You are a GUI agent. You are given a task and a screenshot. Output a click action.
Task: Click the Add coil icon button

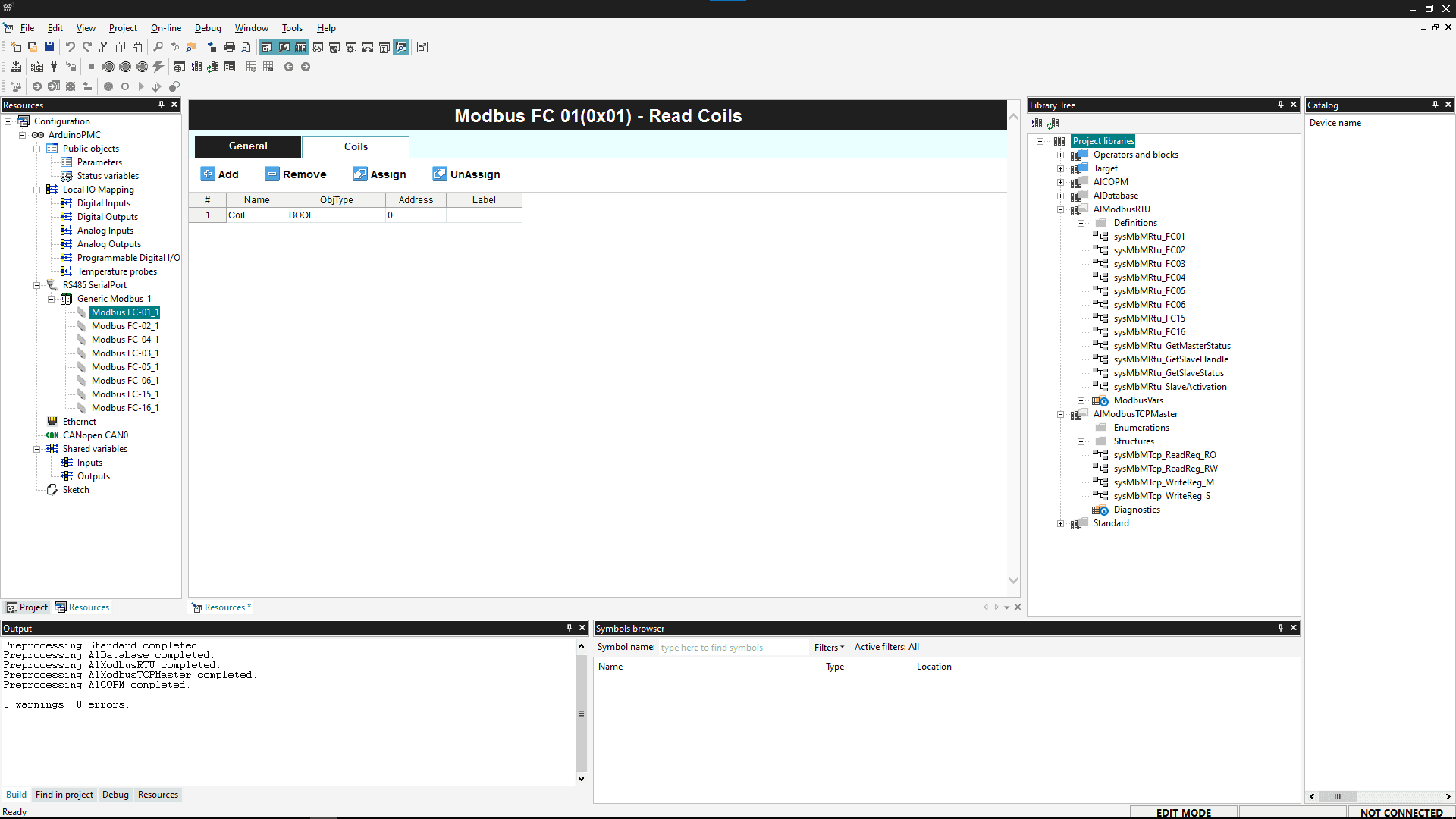coord(220,174)
